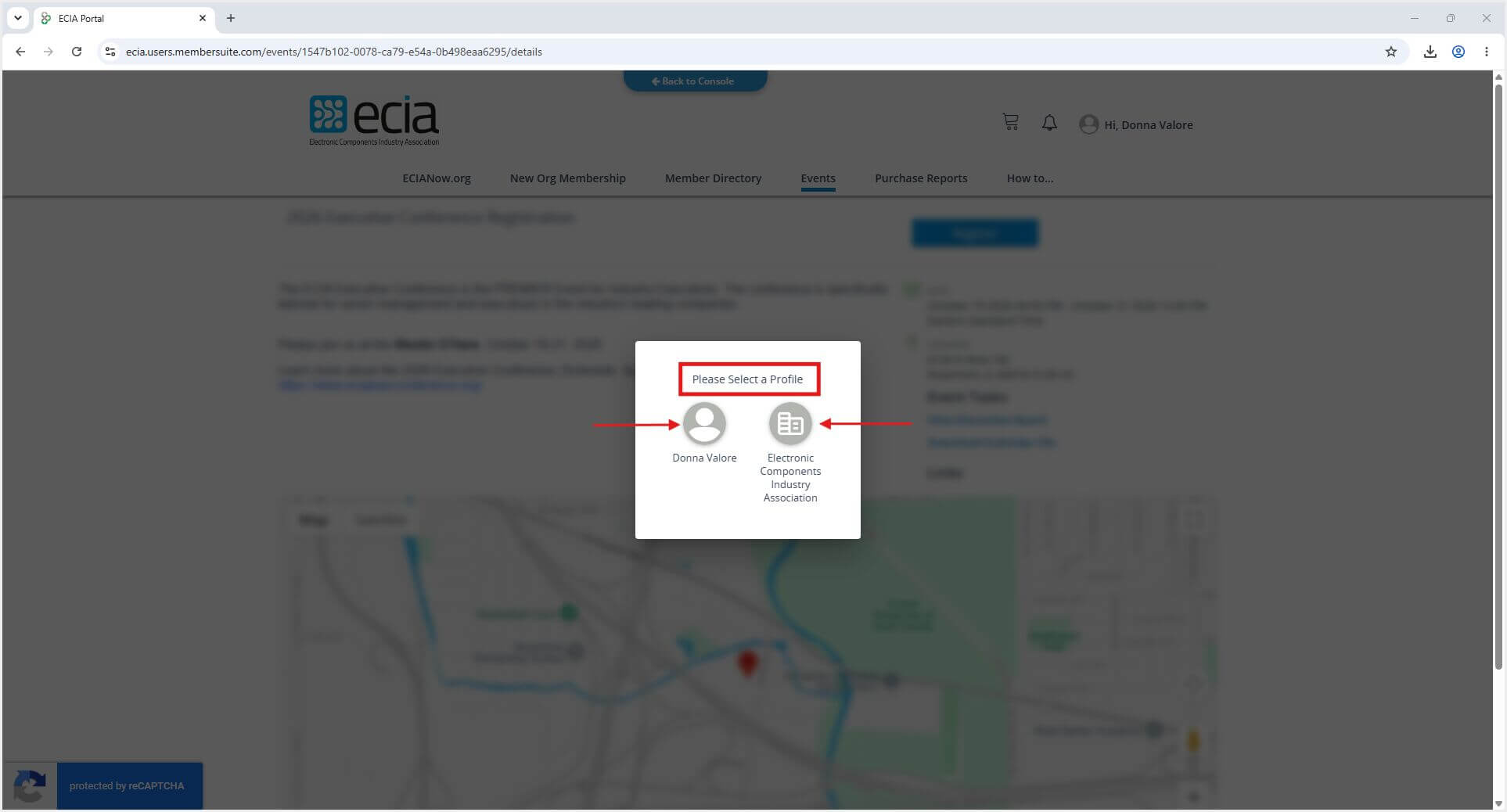Open New Org Membership menu
The width and height of the screenshot is (1507, 812).
568,178
